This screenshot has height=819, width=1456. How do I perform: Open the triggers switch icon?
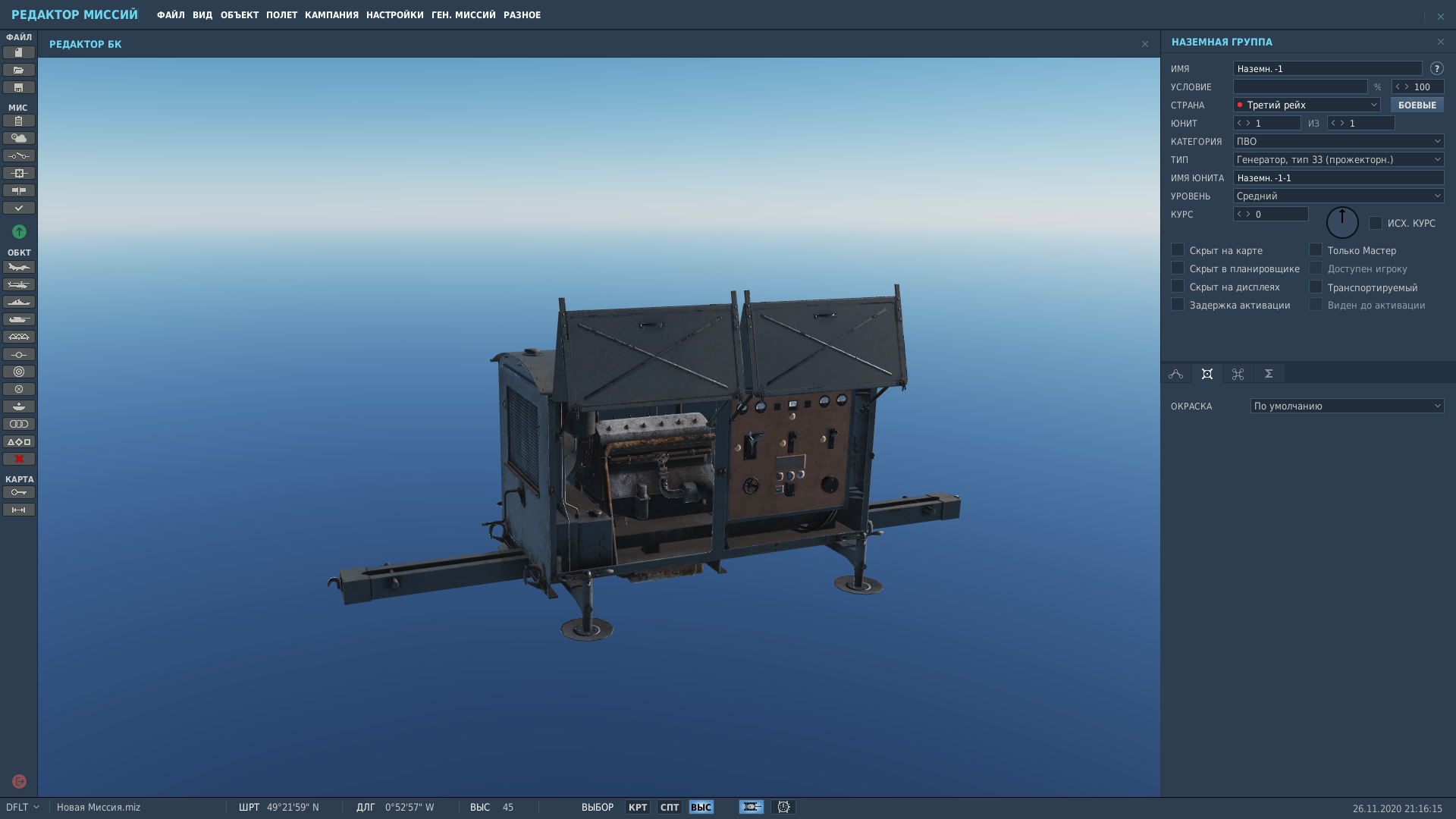(19, 155)
